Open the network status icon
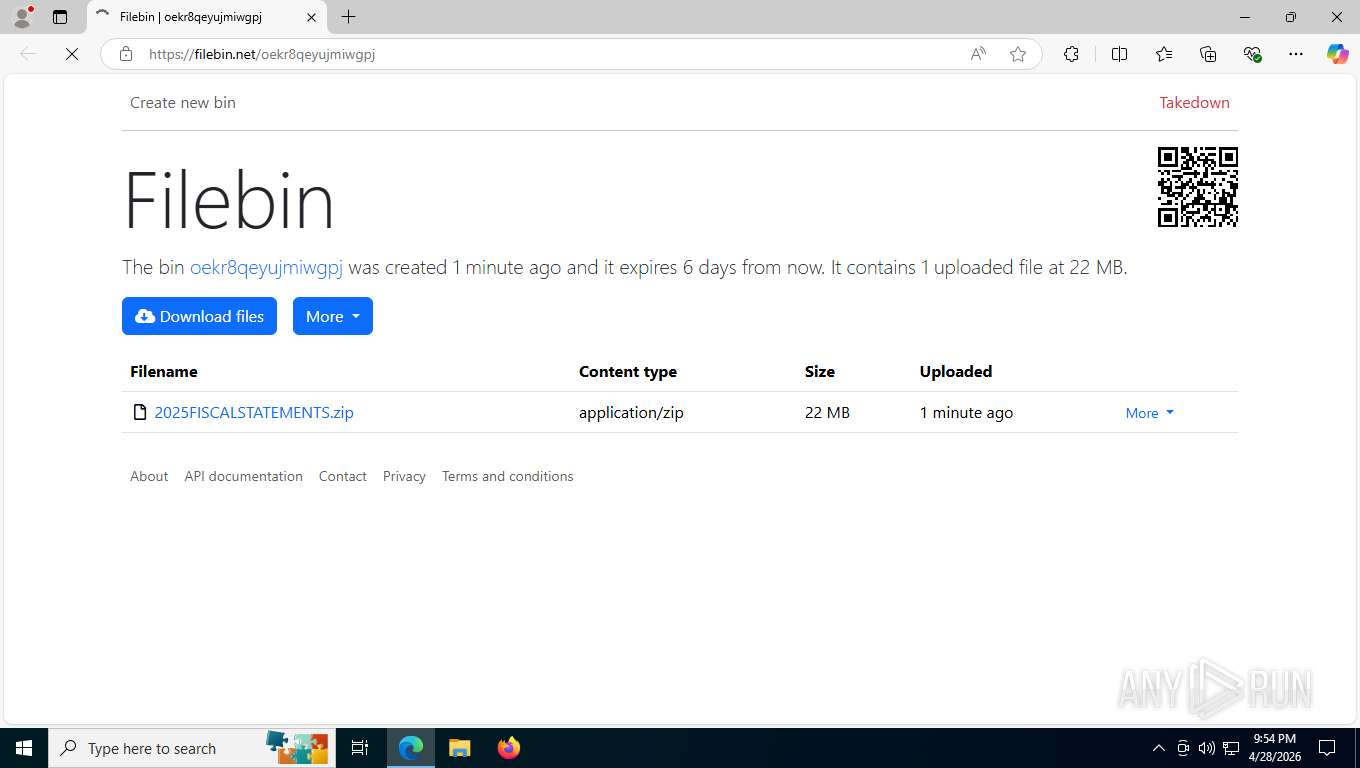The width and height of the screenshot is (1360, 768). (1231, 748)
